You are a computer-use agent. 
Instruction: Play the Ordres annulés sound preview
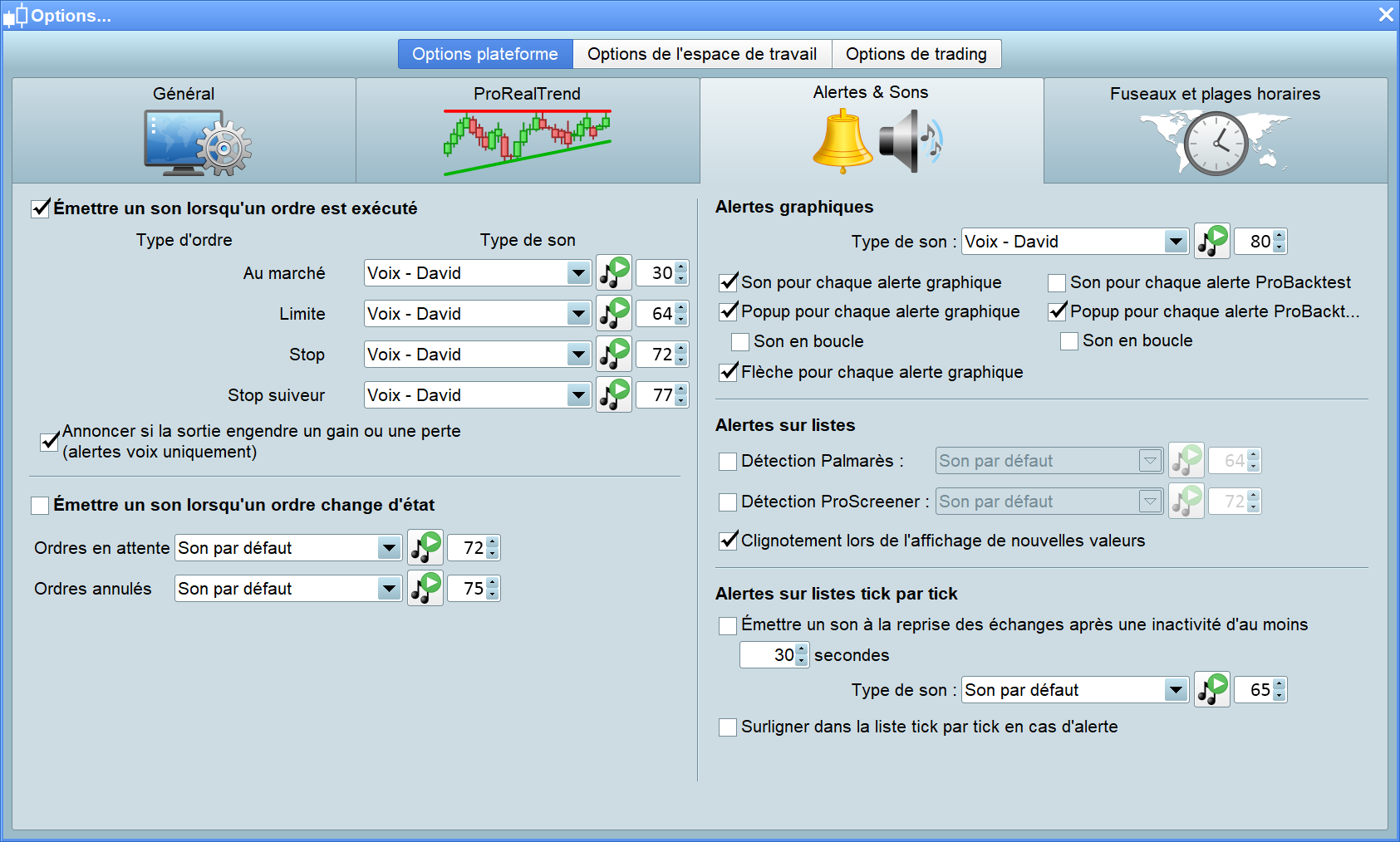pyautogui.click(x=425, y=588)
